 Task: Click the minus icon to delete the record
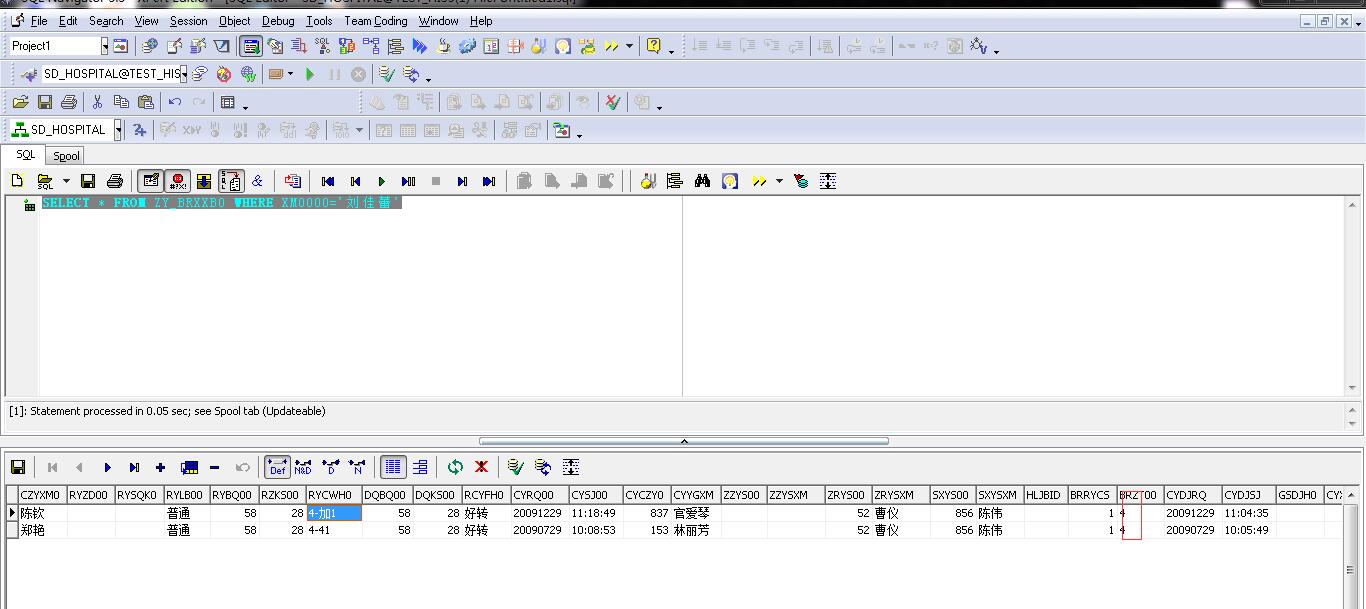214,467
